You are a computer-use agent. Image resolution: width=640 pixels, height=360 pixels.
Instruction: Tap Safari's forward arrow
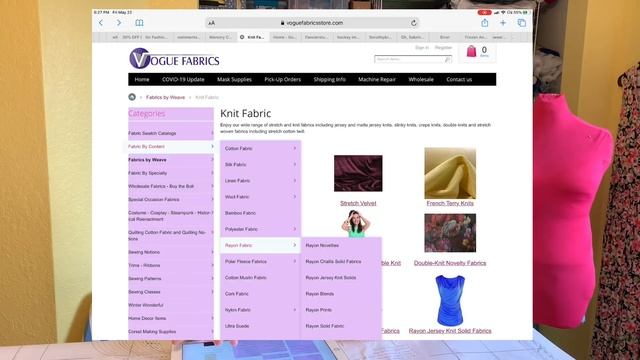pyautogui.click(x=119, y=23)
